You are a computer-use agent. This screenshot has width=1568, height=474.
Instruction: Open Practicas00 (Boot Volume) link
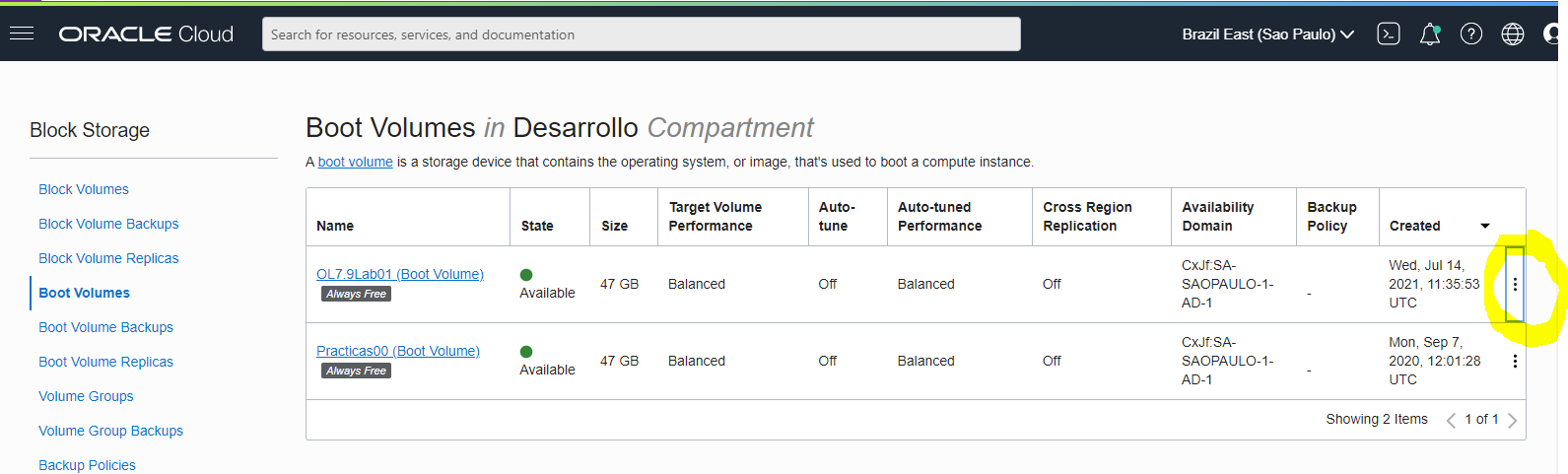[x=398, y=351]
